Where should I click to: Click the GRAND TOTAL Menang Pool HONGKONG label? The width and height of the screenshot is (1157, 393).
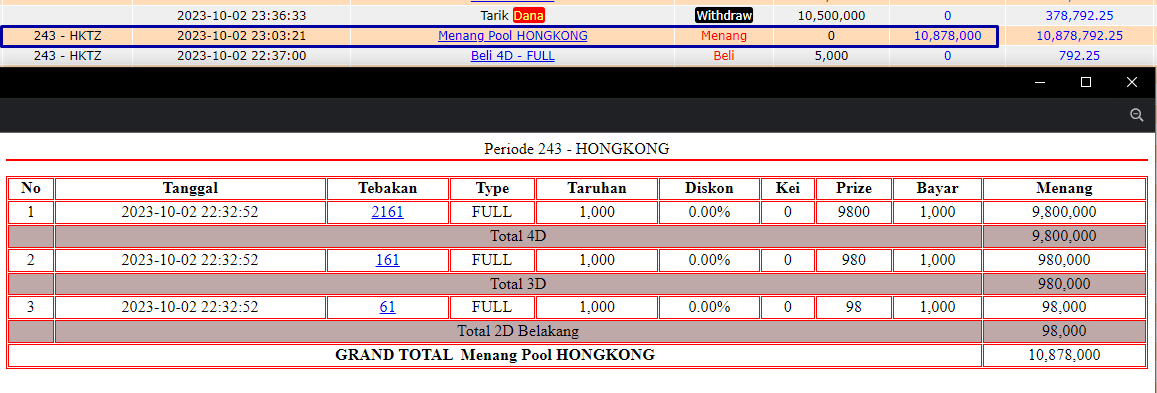495,355
